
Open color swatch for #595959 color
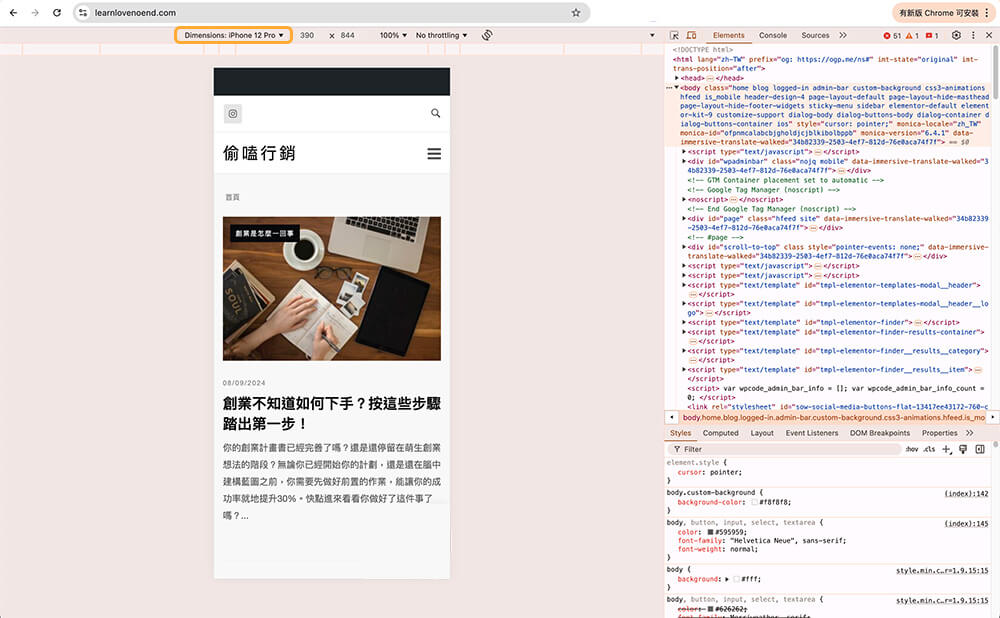tap(710, 532)
